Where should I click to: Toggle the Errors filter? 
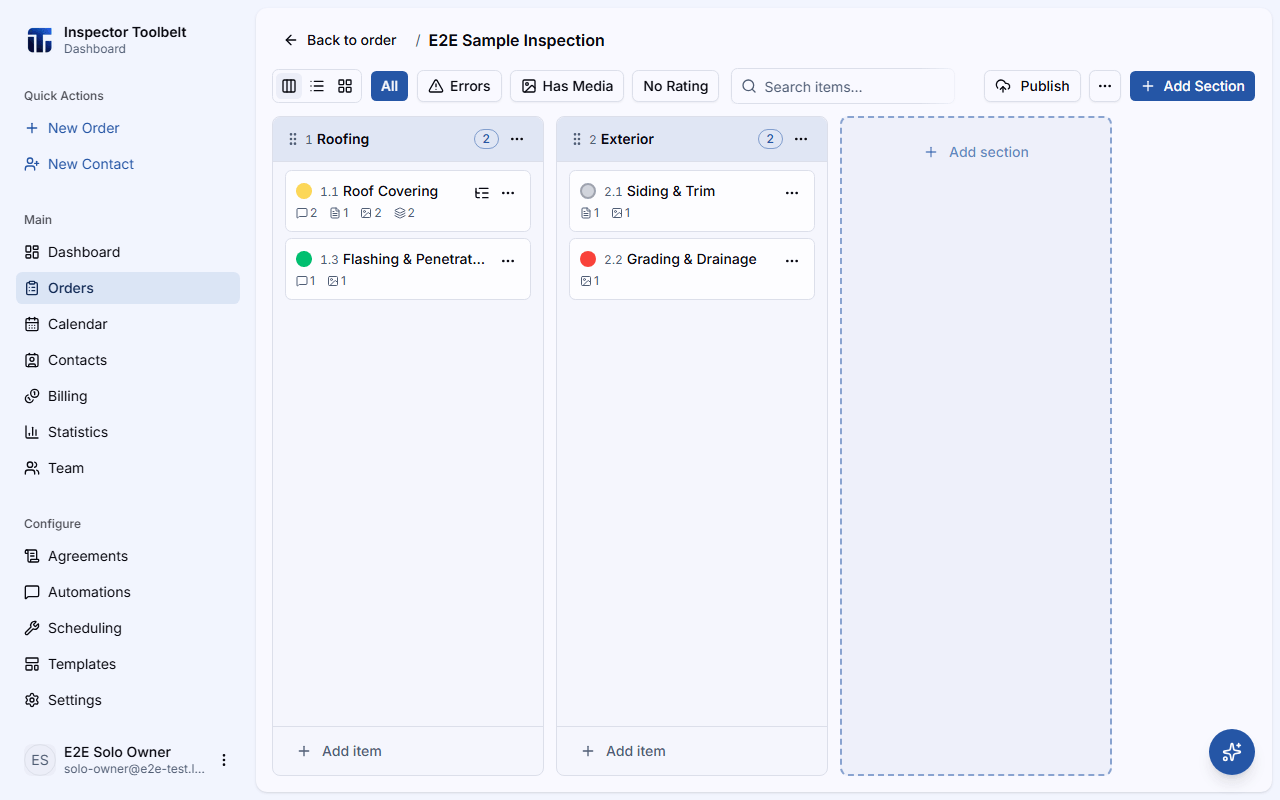pos(459,86)
